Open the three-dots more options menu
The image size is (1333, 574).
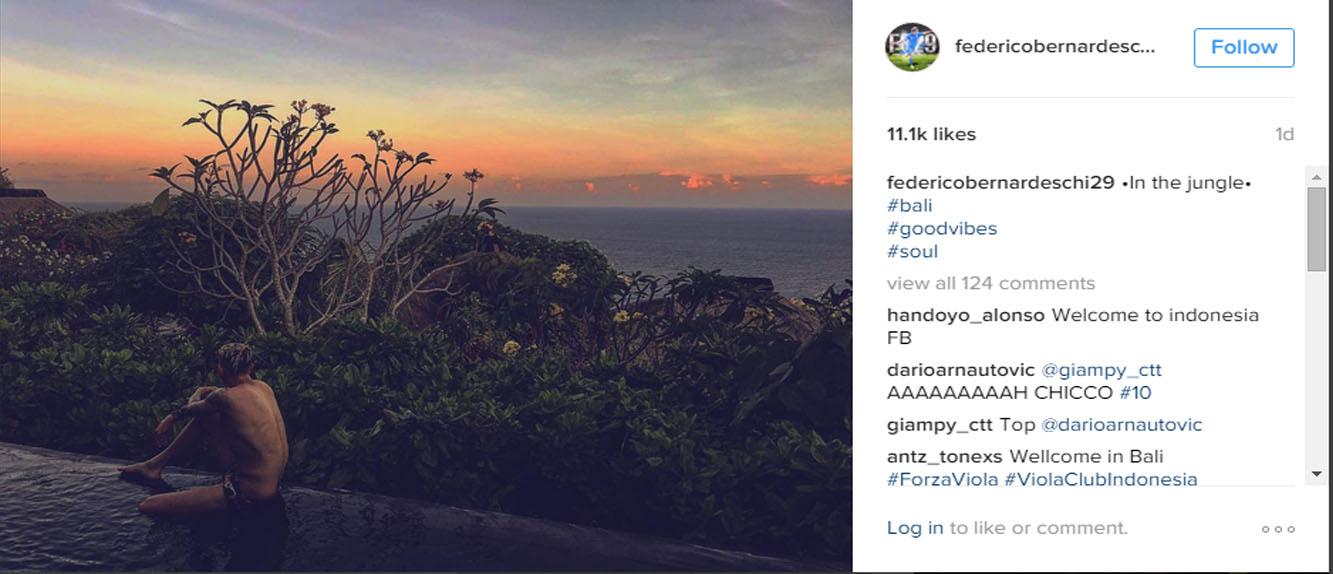click(1278, 529)
